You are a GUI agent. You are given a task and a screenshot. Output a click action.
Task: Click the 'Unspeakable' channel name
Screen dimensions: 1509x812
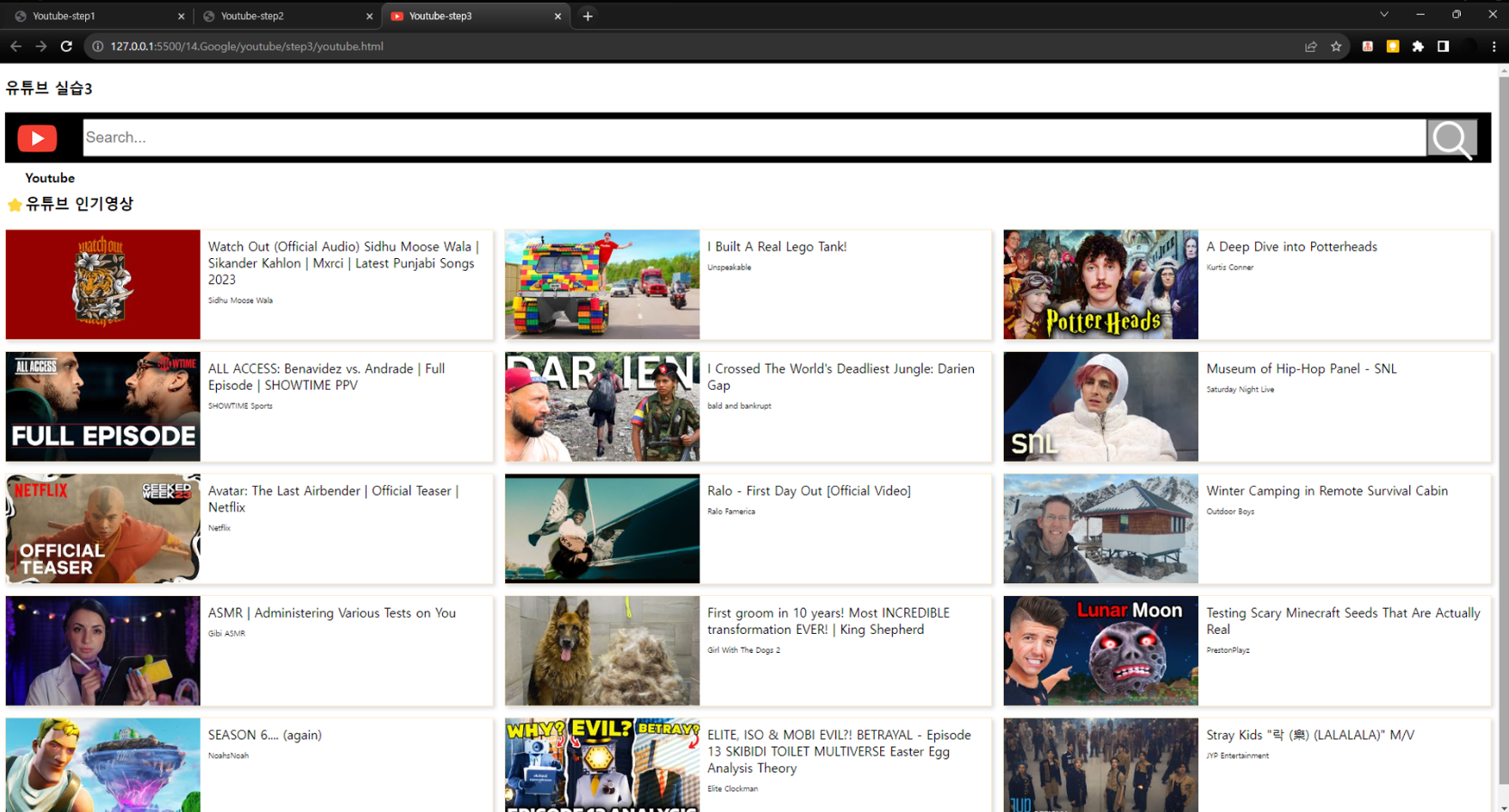(x=730, y=268)
